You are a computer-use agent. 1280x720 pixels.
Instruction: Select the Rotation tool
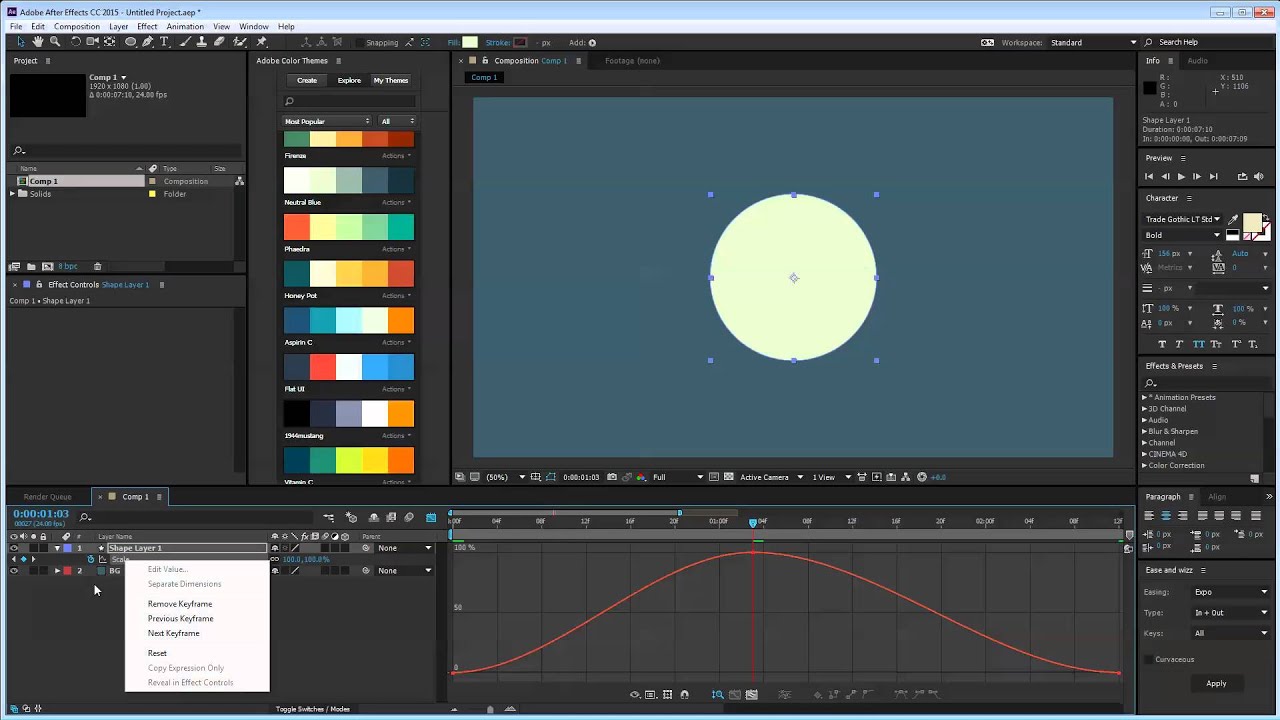[75, 42]
